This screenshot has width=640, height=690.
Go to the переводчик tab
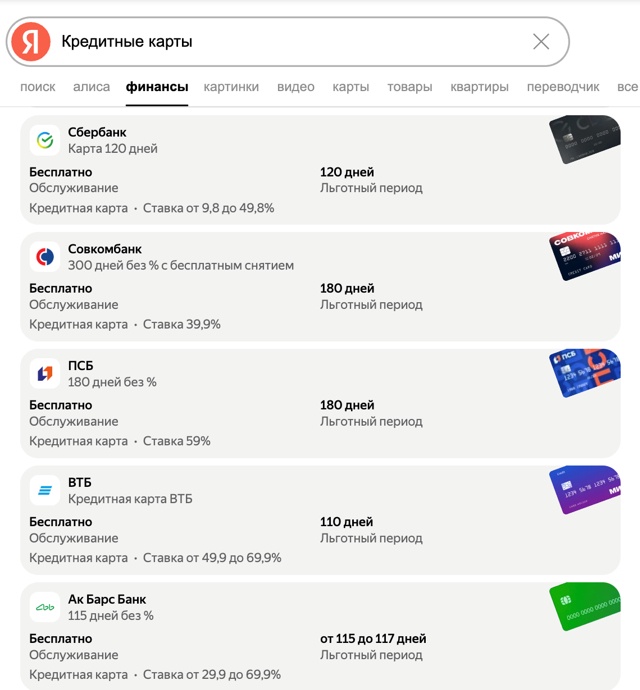pyautogui.click(x=563, y=87)
